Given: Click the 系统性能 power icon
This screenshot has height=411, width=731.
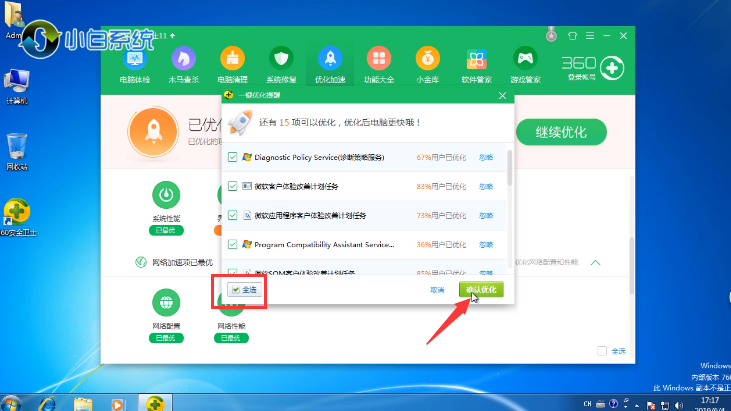Looking at the screenshot, I should [166, 194].
